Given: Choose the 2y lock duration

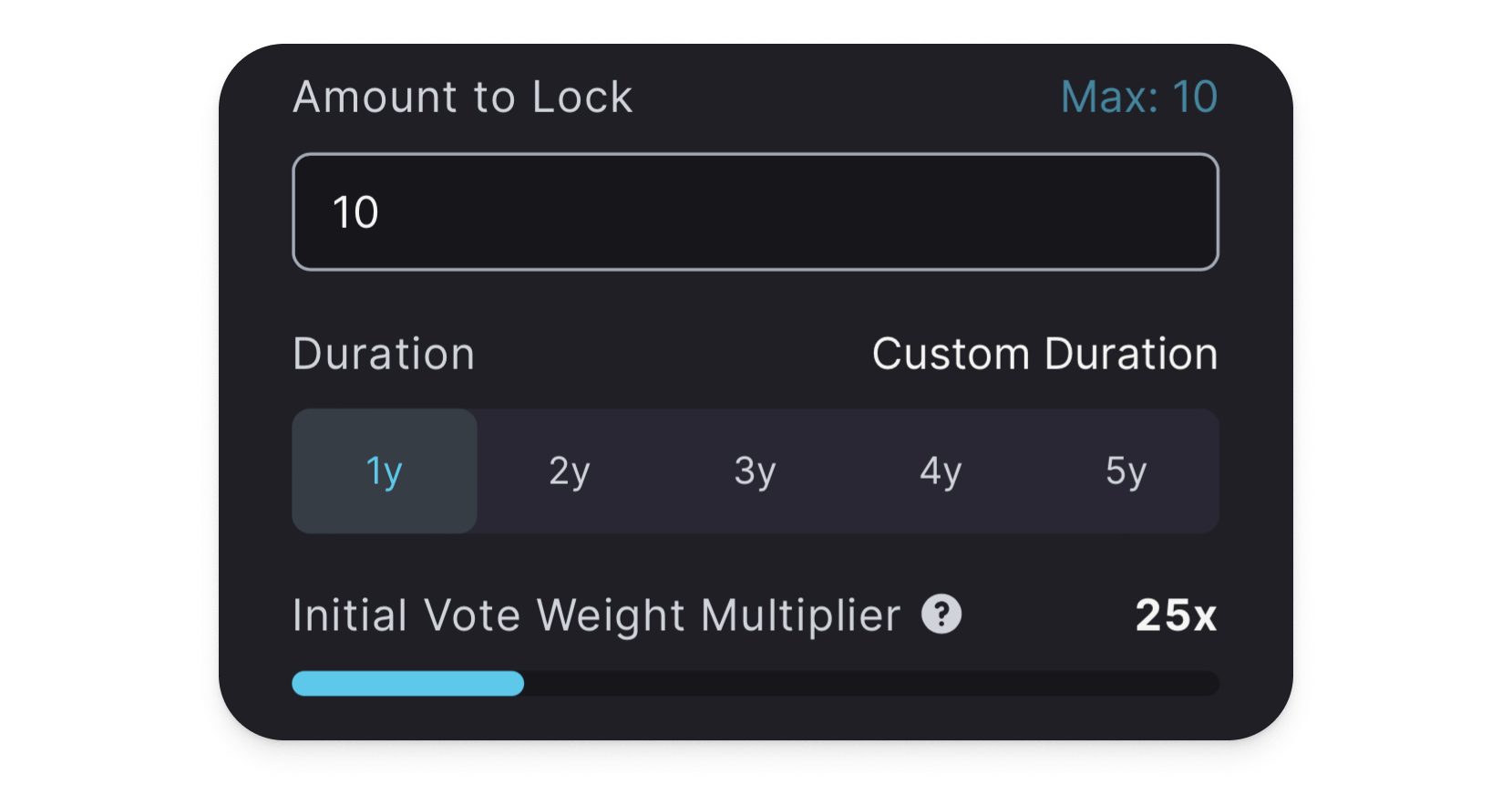Looking at the screenshot, I should point(570,471).
